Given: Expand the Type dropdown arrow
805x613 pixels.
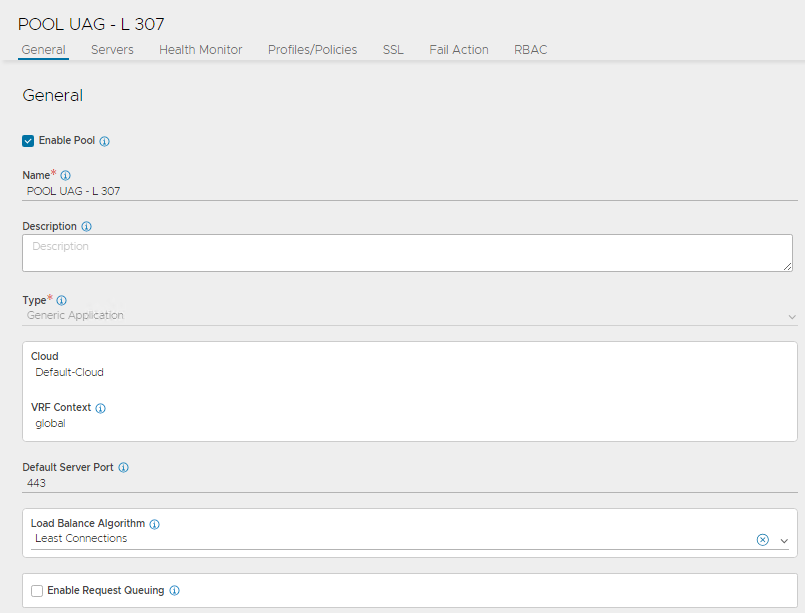Looking at the screenshot, I should 792,317.
